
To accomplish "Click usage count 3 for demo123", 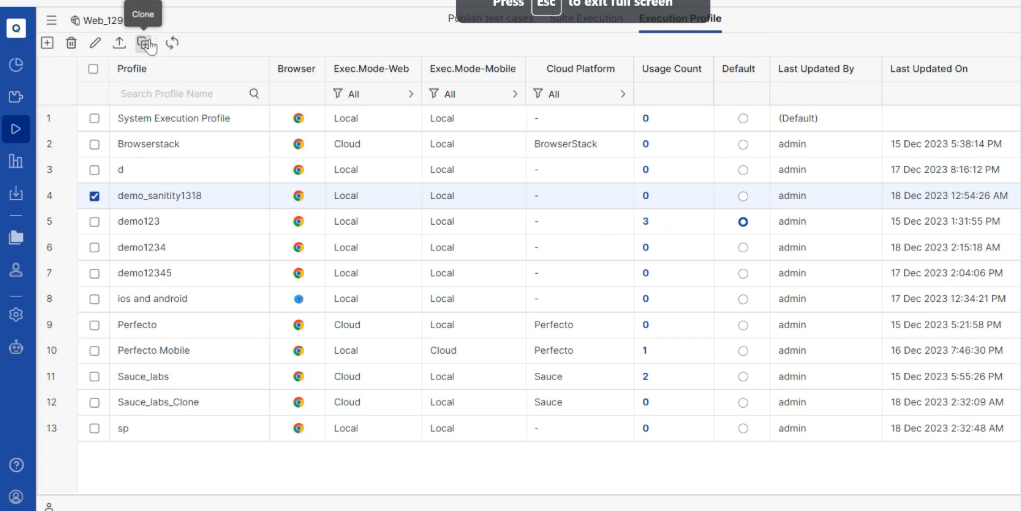I will click(646, 222).
